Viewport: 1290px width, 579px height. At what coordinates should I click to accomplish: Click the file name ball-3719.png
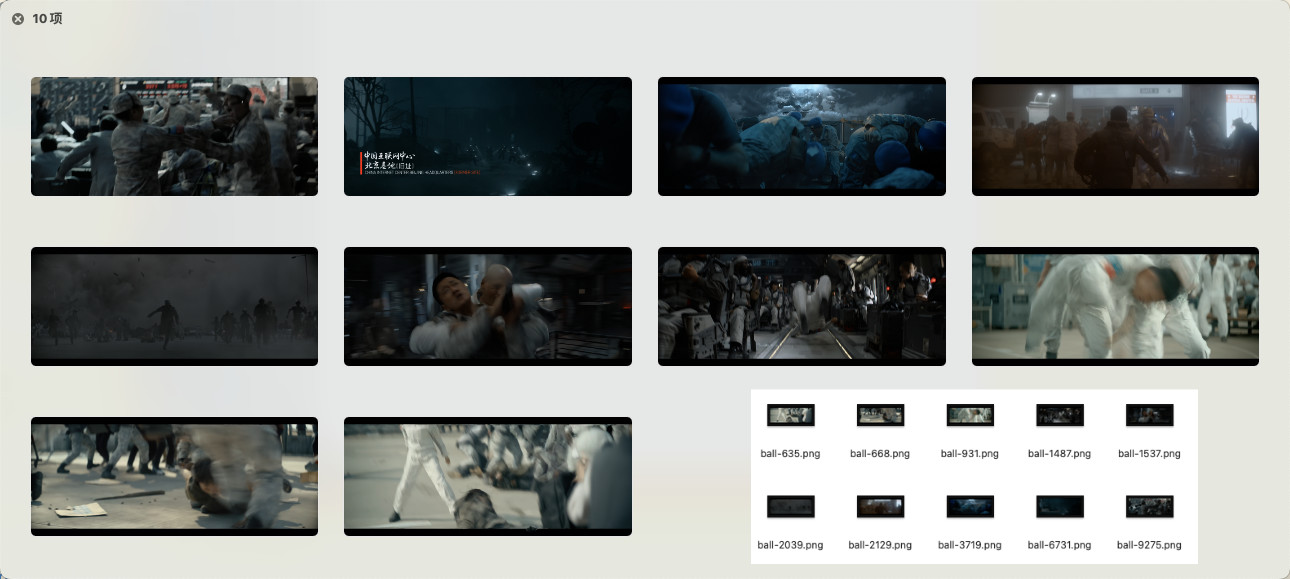970,545
